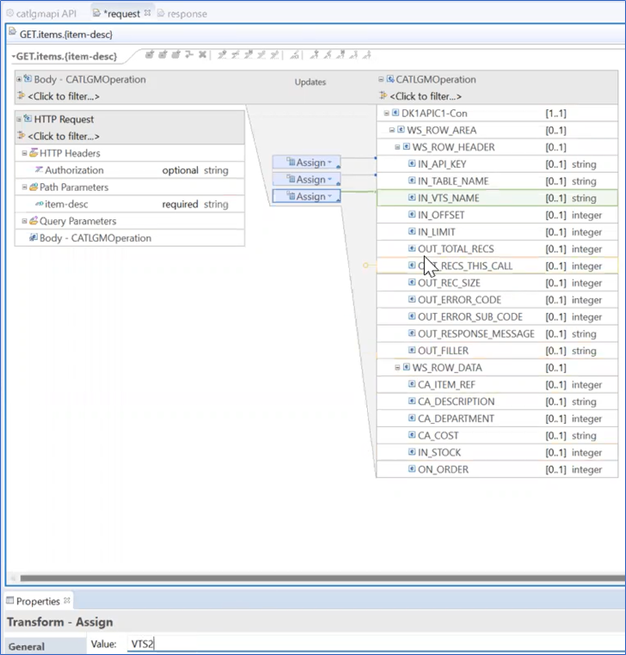Click the HTTP Headers folder icon
This screenshot has width=626, height=655.
point(34,153)
